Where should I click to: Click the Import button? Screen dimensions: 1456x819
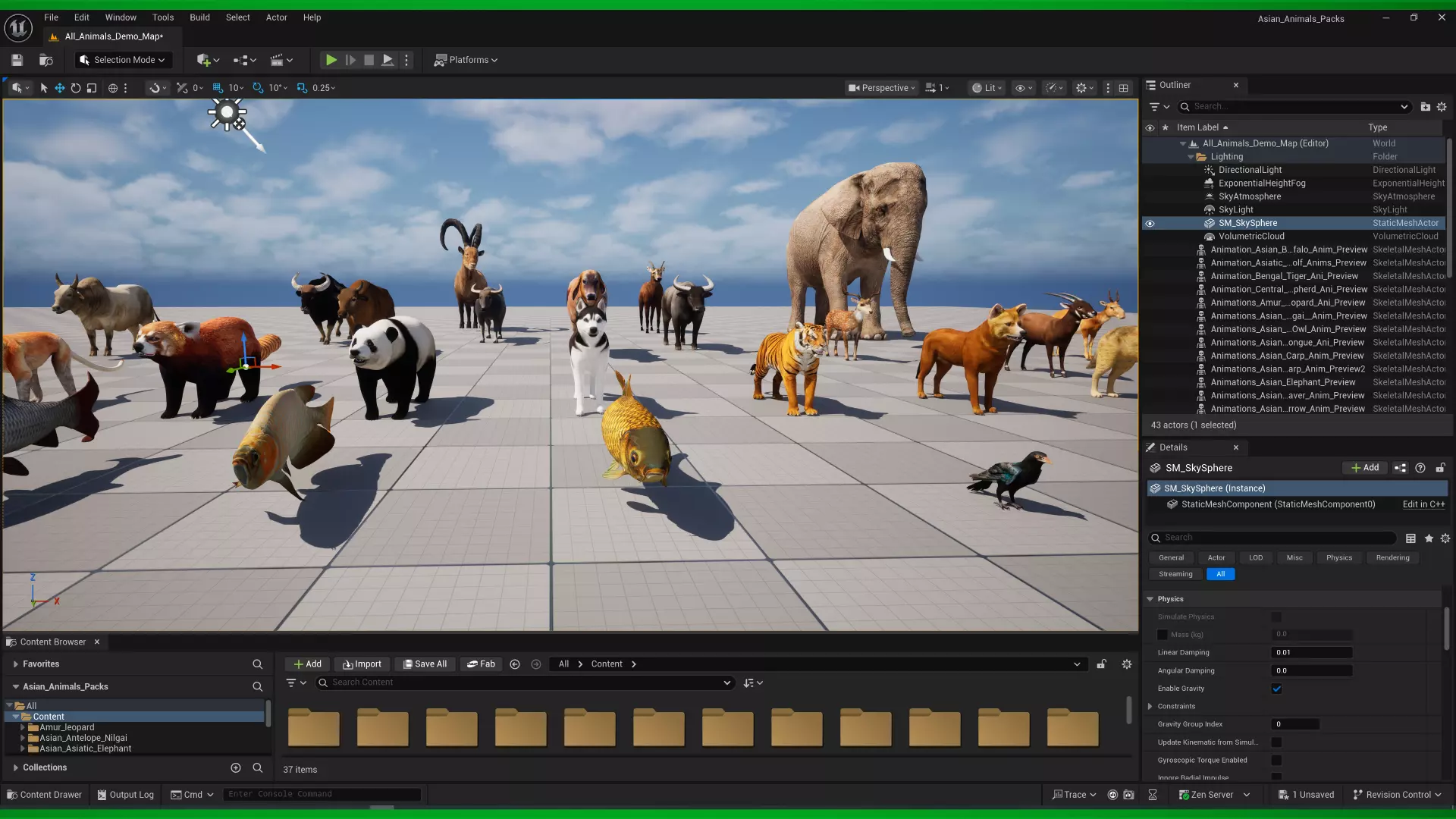(x=362, y=664)
